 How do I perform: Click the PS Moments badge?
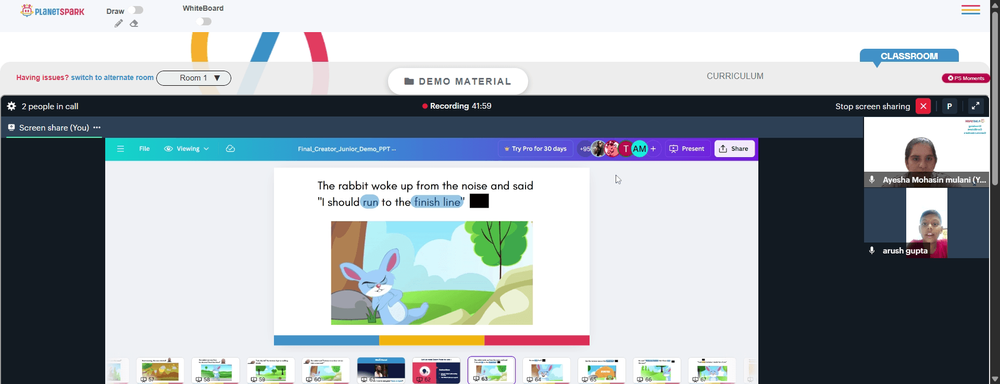(966, 78)
